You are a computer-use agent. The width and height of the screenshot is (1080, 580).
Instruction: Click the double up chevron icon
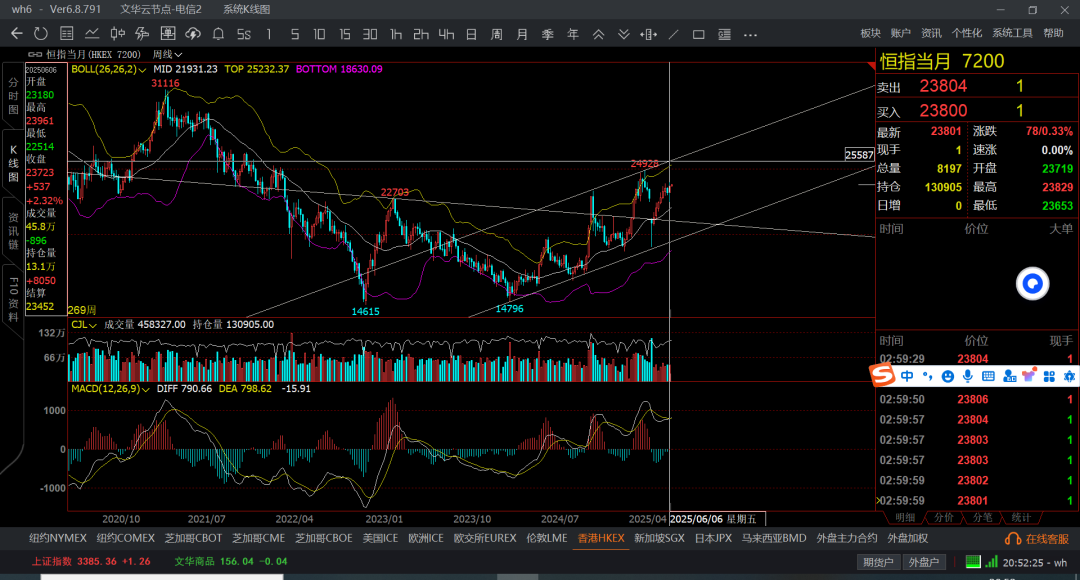point(599,34)
